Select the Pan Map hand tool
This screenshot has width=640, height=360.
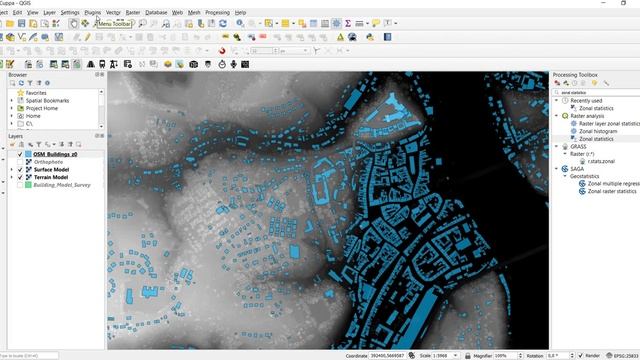(73, 24)
